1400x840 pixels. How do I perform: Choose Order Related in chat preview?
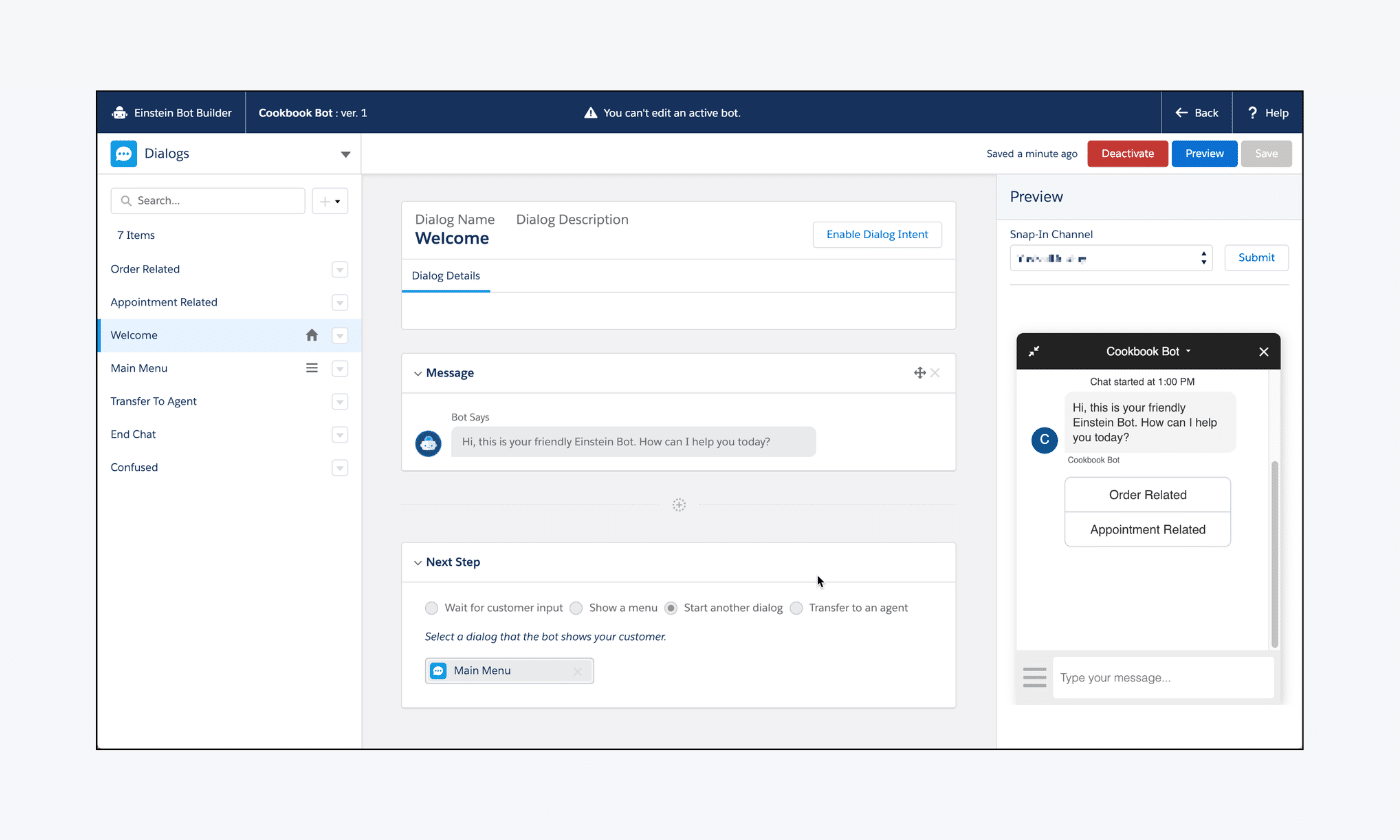(1148, 495)
